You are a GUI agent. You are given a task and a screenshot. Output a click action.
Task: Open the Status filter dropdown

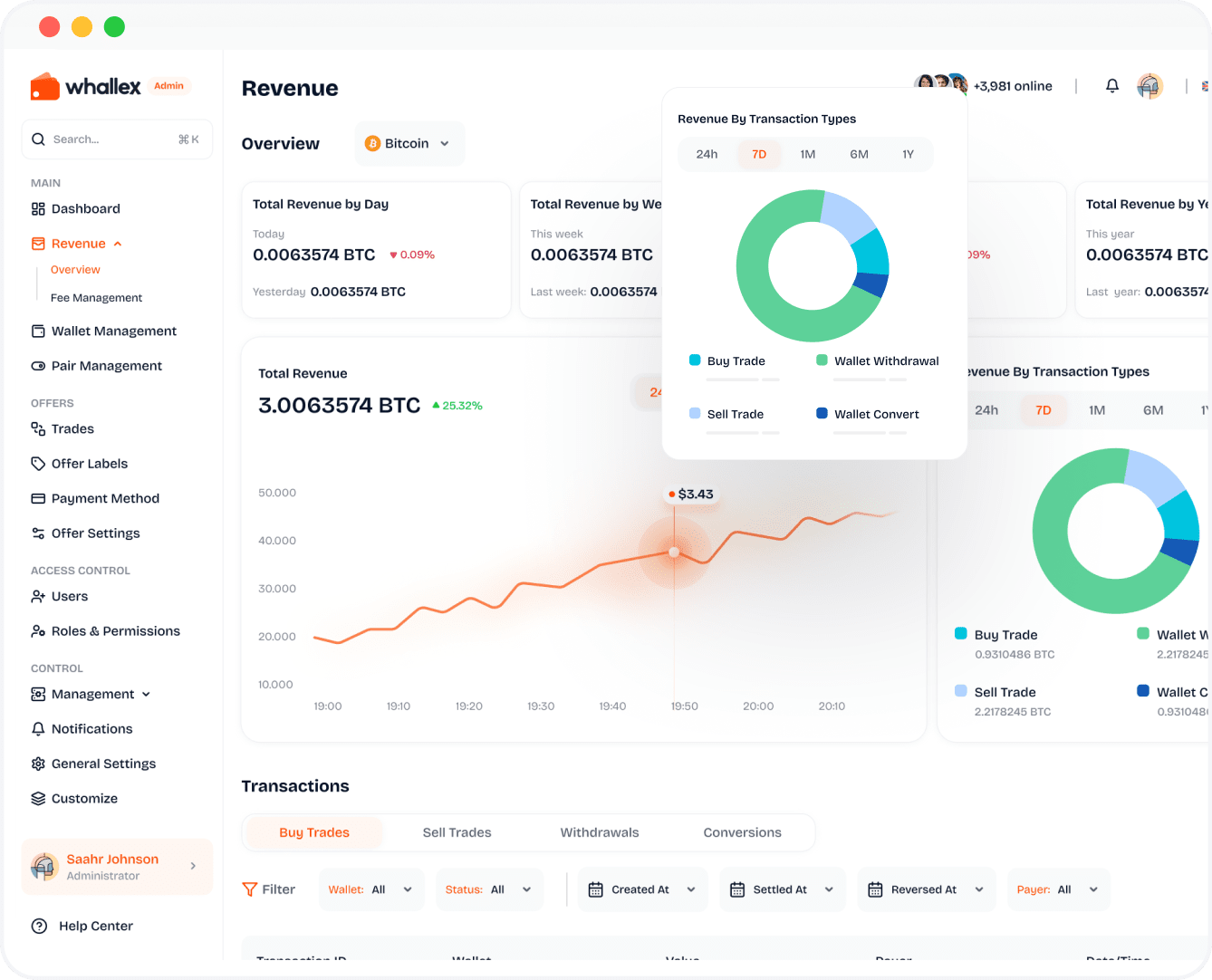coord(489,889)
